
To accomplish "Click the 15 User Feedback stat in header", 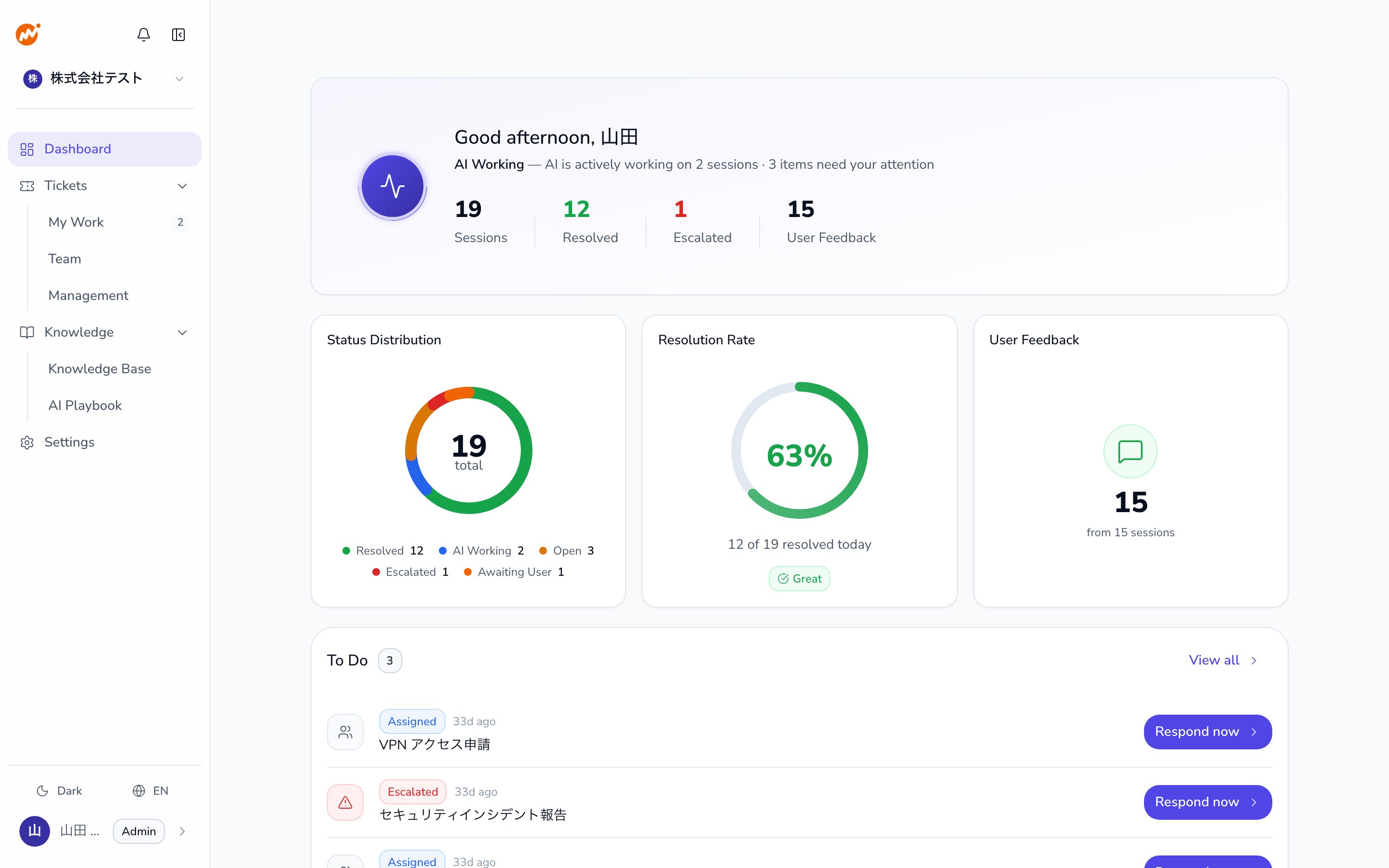I will [831, 222].
